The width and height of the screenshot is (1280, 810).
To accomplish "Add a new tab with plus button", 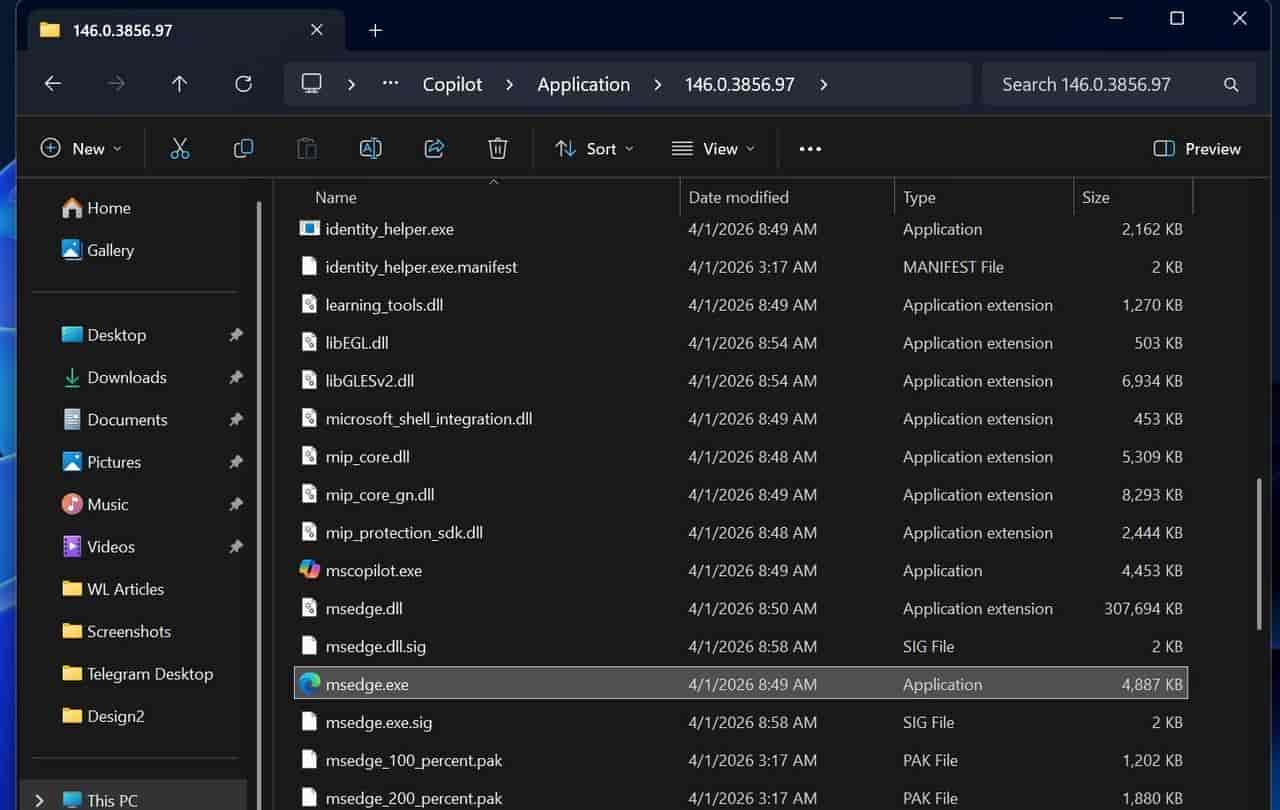I will (x=375, y=31).
